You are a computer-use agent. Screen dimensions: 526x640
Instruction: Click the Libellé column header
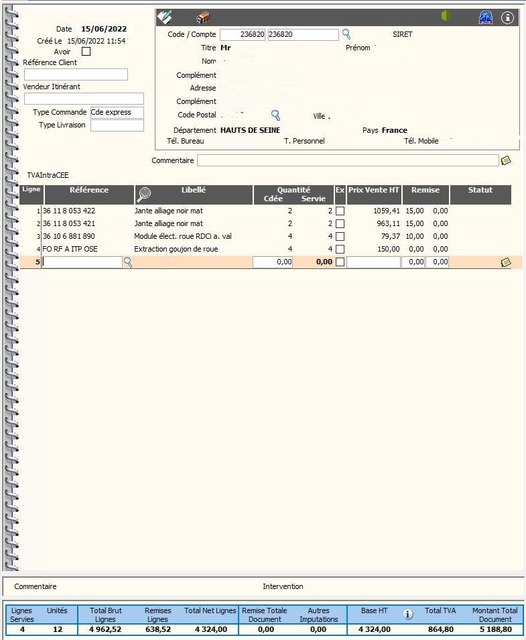pyautogui.click(x=194, y=194)
